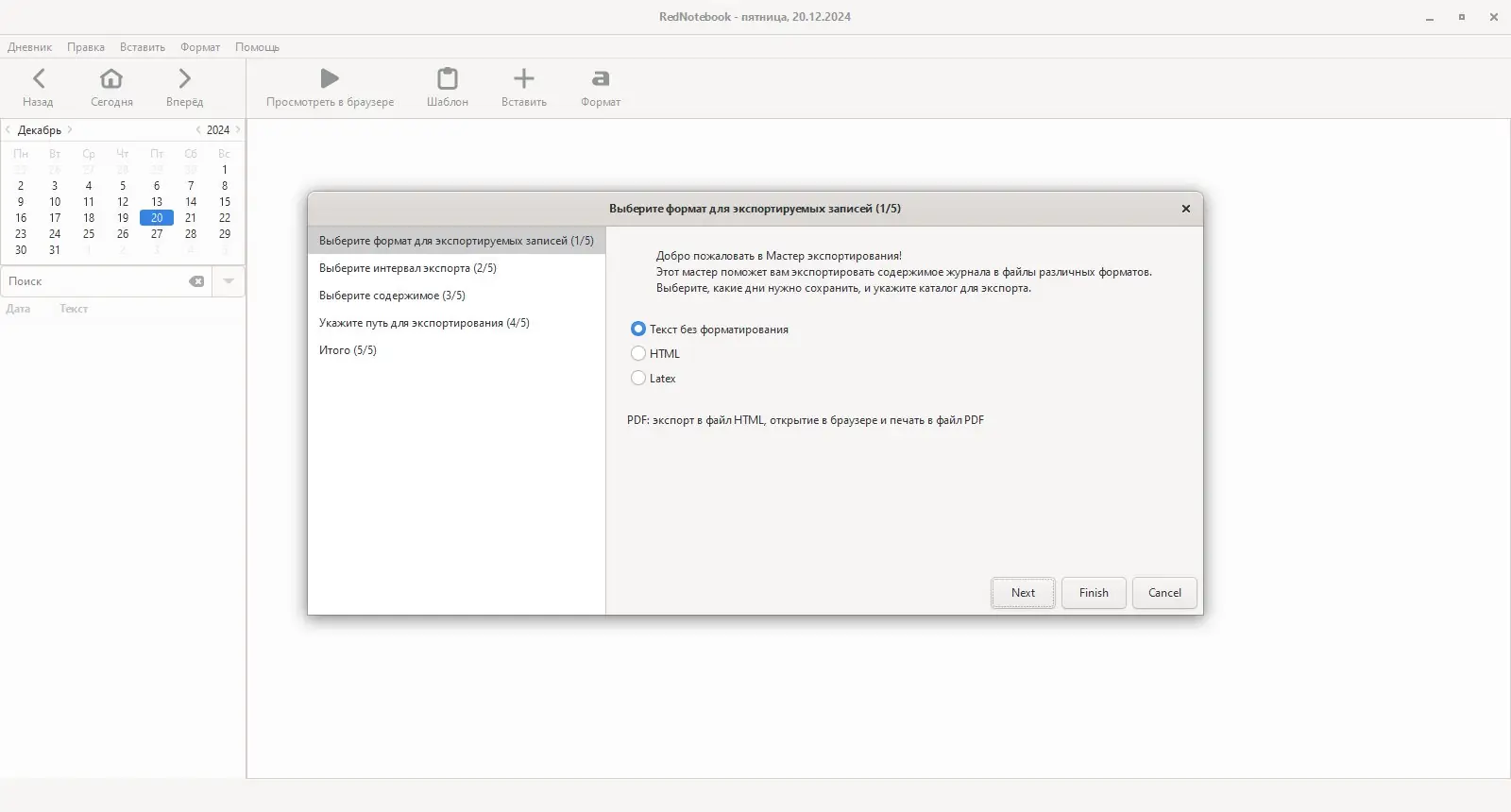Minimize the RedNotebook window

point(1430,17)
